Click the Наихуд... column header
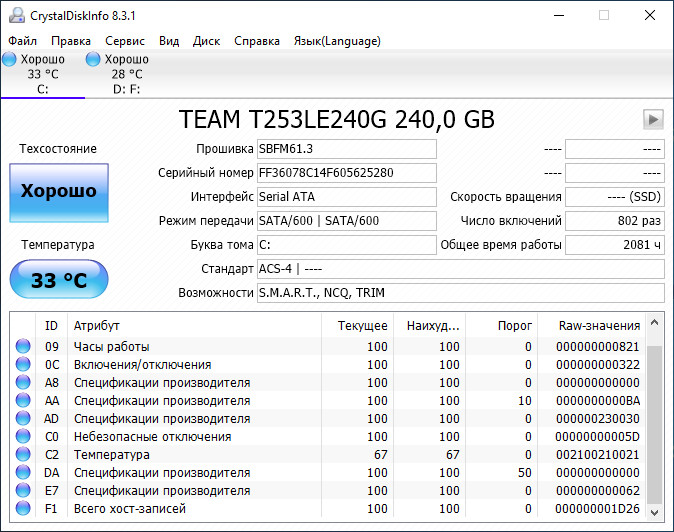The height and width of the screenshot is (532, 674). (429, 326)
